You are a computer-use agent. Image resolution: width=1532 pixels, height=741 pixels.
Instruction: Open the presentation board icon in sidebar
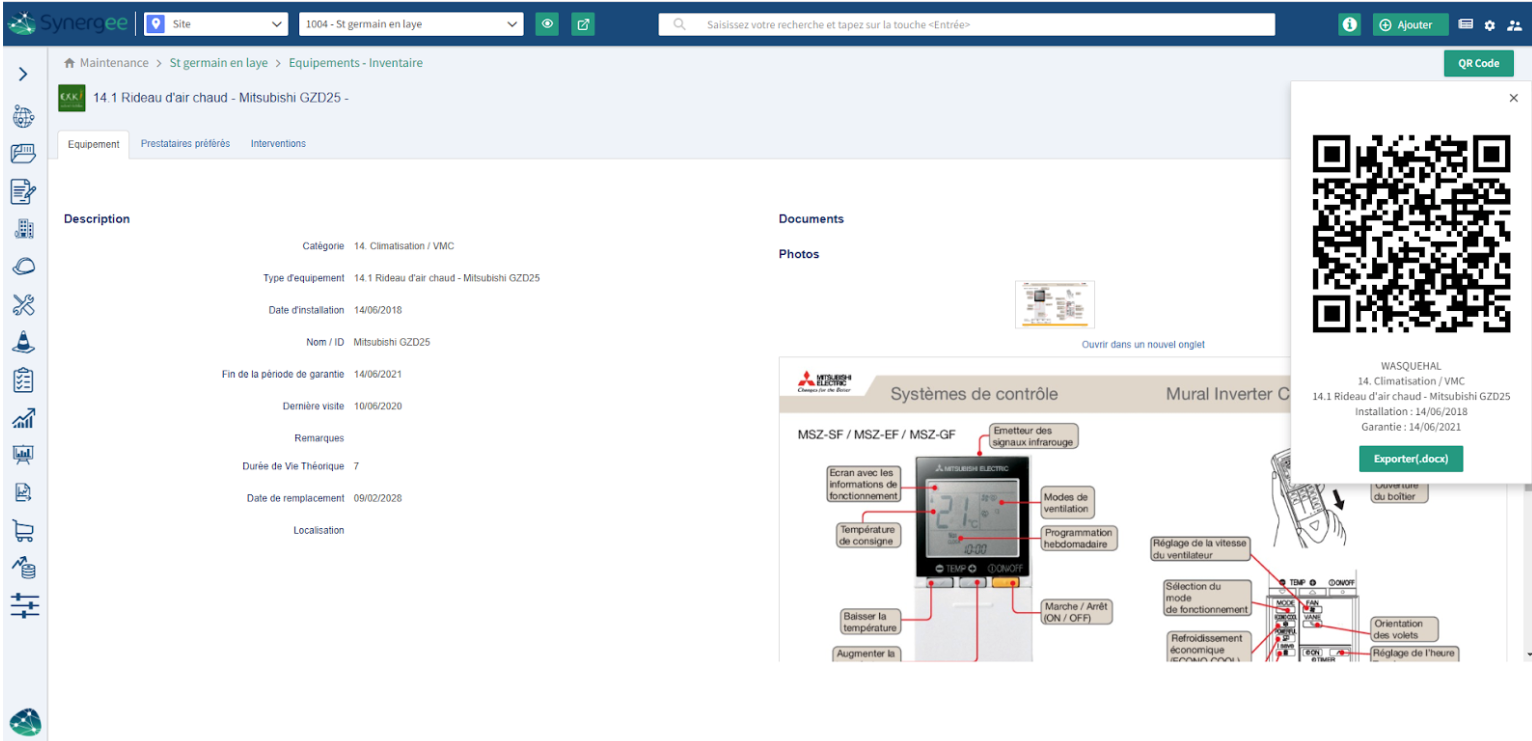point(24,455)
